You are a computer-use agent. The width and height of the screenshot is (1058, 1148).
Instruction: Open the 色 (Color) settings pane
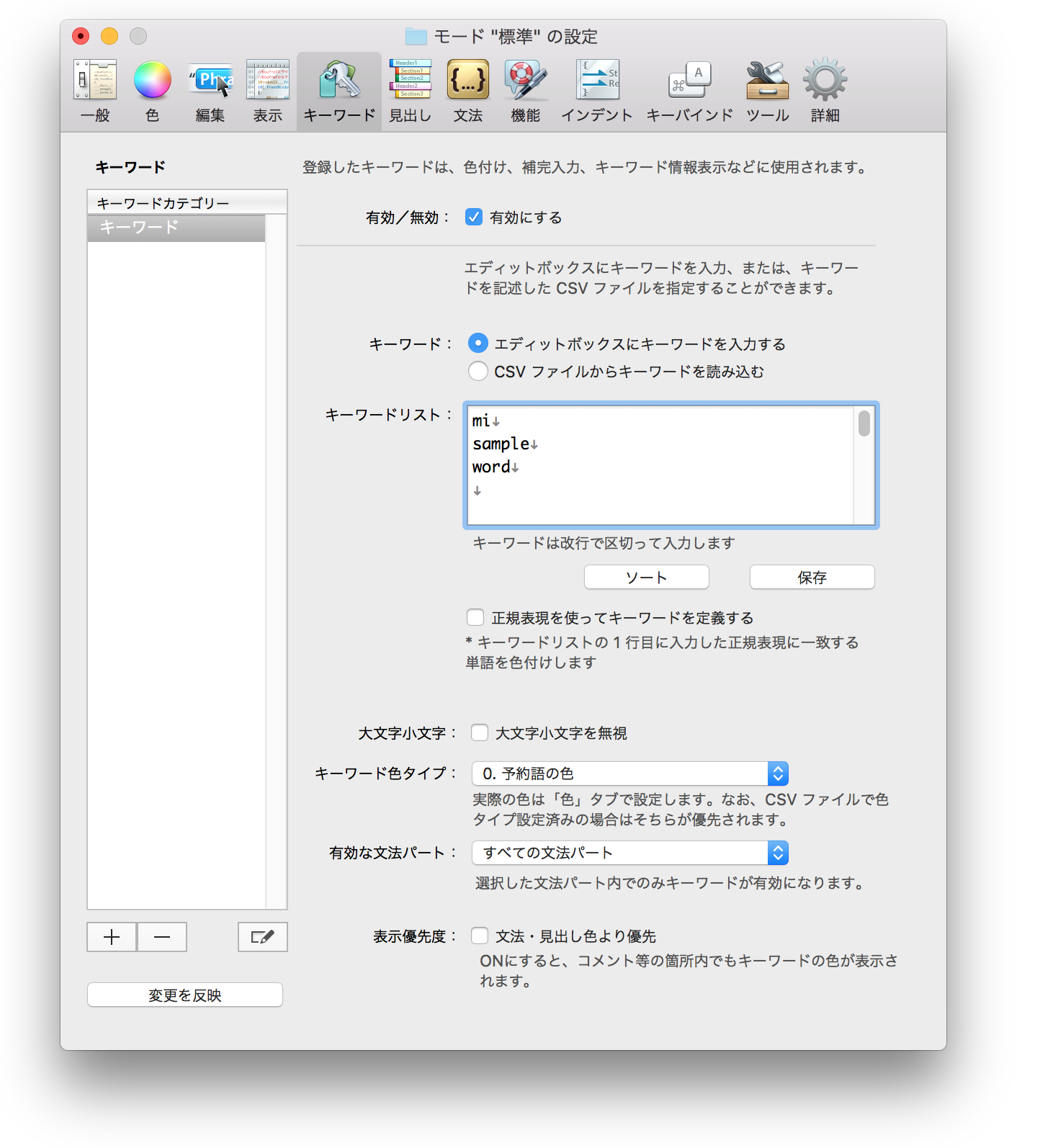click(x=152, y=90)
